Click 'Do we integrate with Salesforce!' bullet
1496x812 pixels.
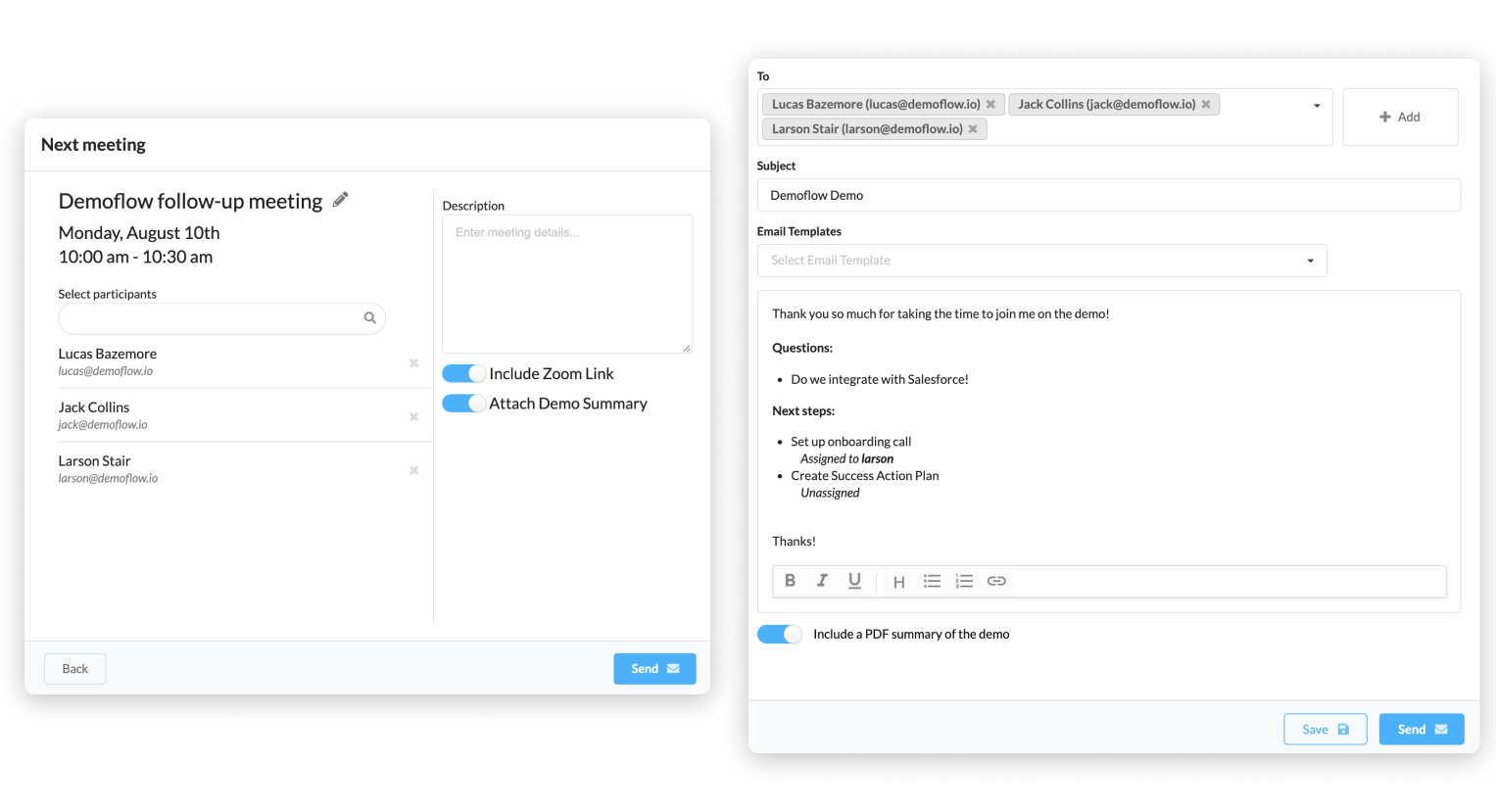(x=880, y=379)
